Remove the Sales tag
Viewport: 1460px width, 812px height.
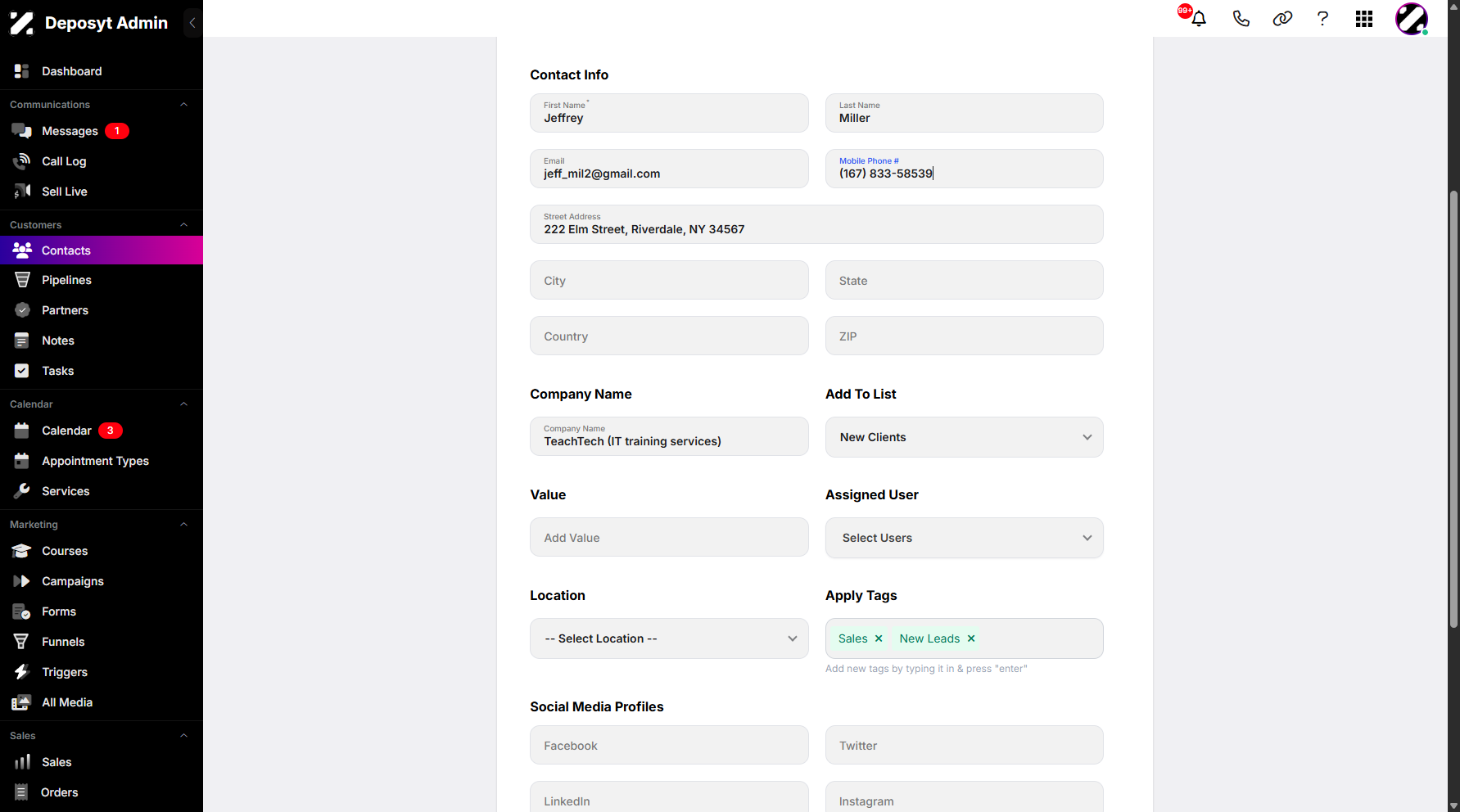tap(879, 638)
